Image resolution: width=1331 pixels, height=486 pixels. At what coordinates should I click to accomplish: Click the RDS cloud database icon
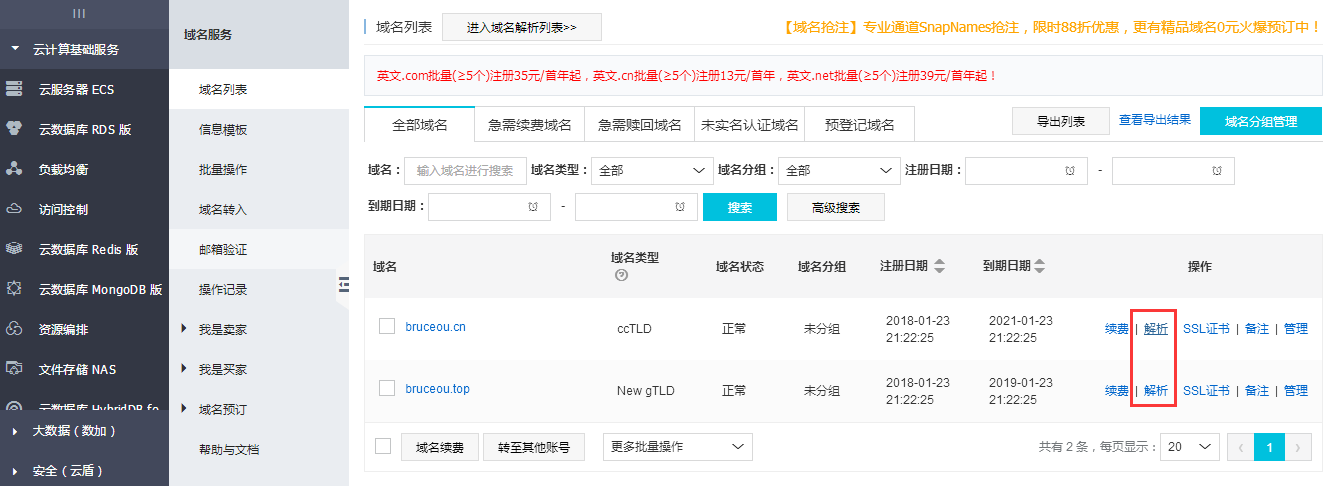pos(14,129)
